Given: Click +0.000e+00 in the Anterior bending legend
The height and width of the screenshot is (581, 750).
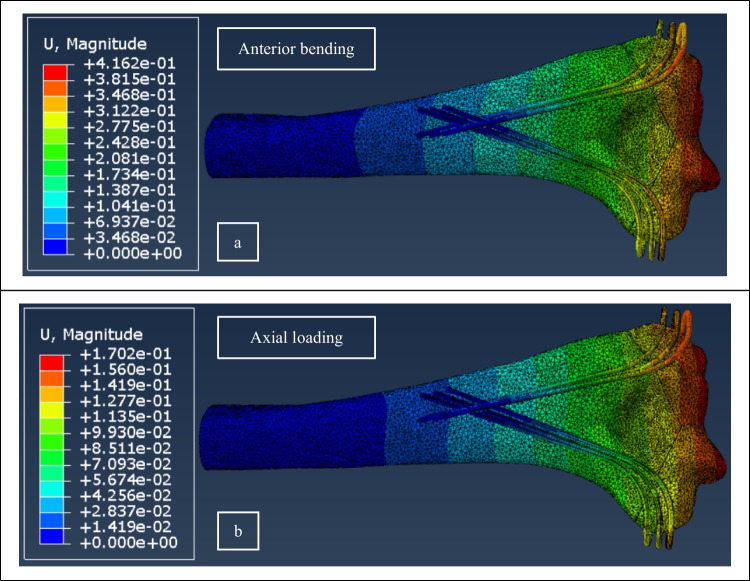Looking at the screenshot, I should [132, 253].
